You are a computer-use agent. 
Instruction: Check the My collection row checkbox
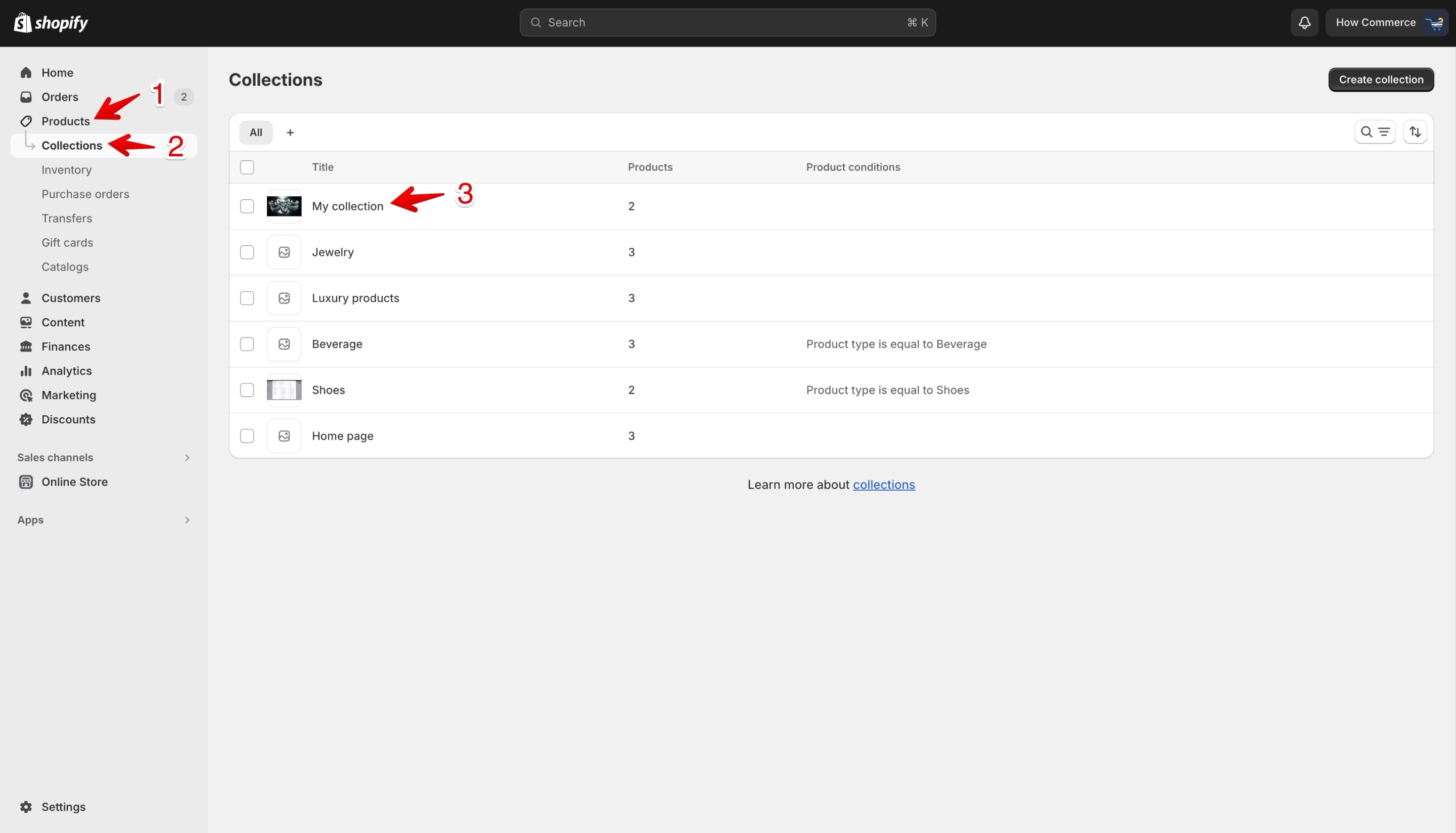(x=247, y=206)
